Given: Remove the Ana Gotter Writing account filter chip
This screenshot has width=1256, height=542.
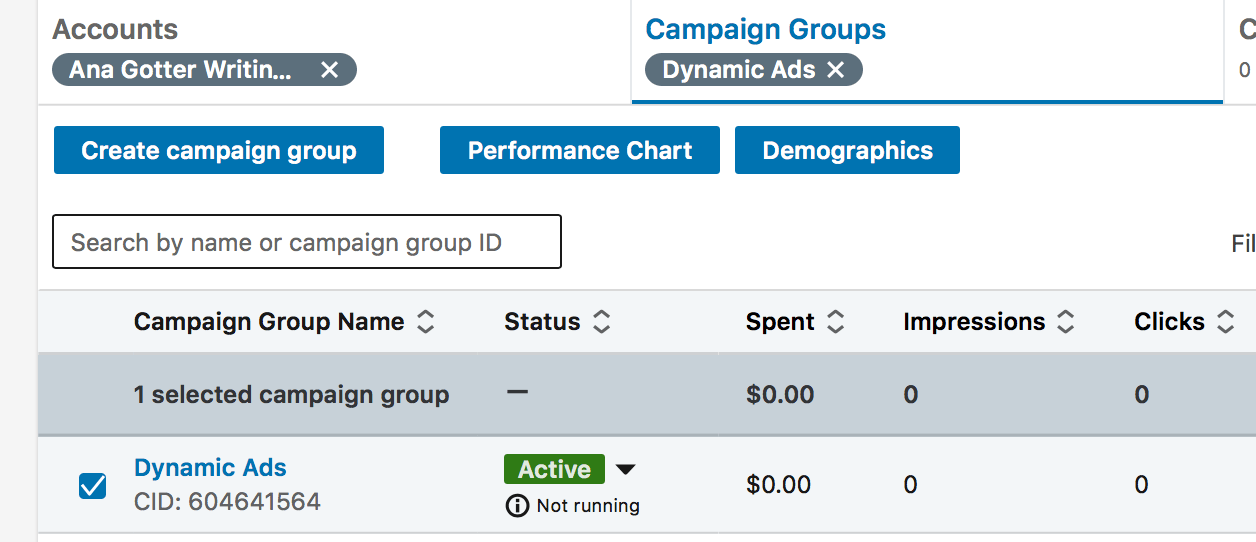Looking at the screenshot, I should coord(329,70).
